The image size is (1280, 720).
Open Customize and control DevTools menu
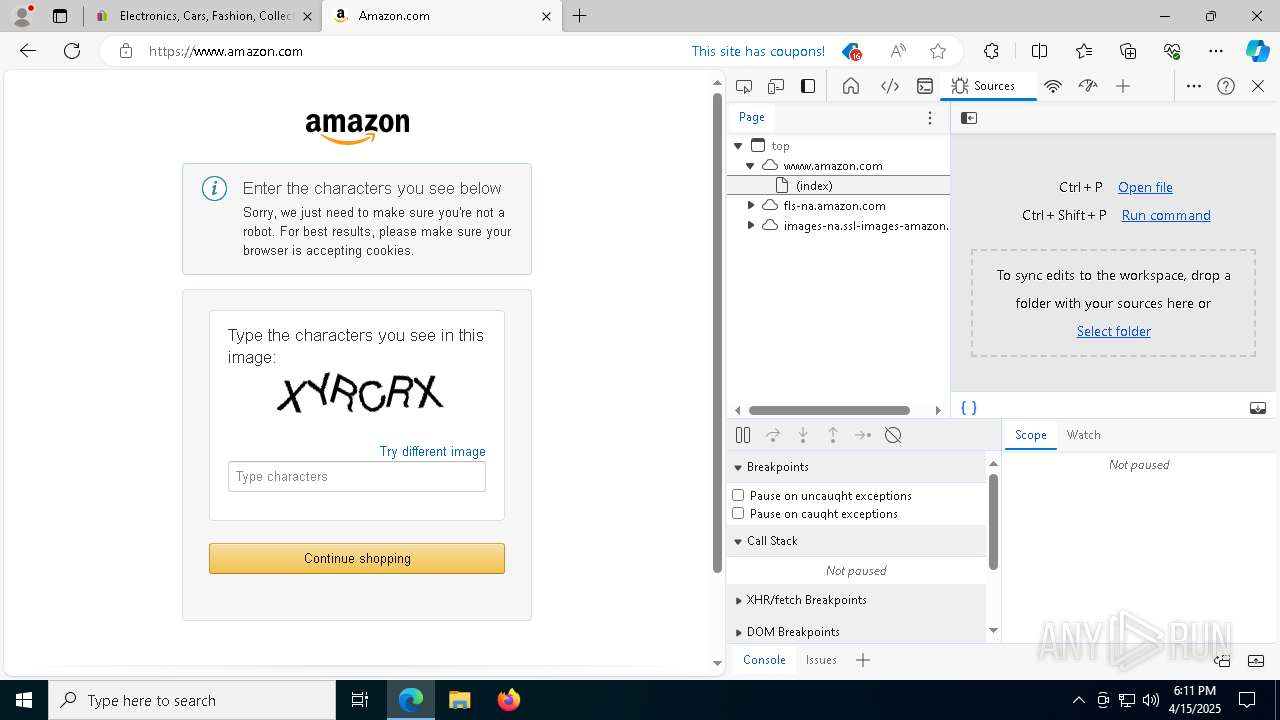(1194, 86)
